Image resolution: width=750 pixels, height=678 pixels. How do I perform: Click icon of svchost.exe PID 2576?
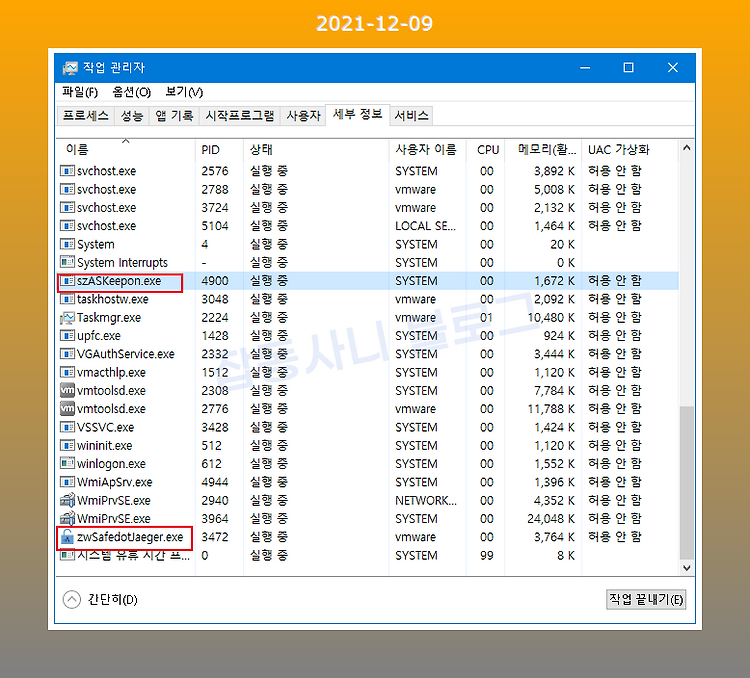pos(67,171)
